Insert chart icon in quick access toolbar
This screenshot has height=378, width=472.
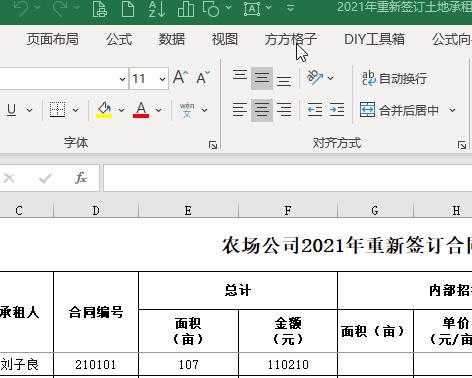[x=186, y=9]
